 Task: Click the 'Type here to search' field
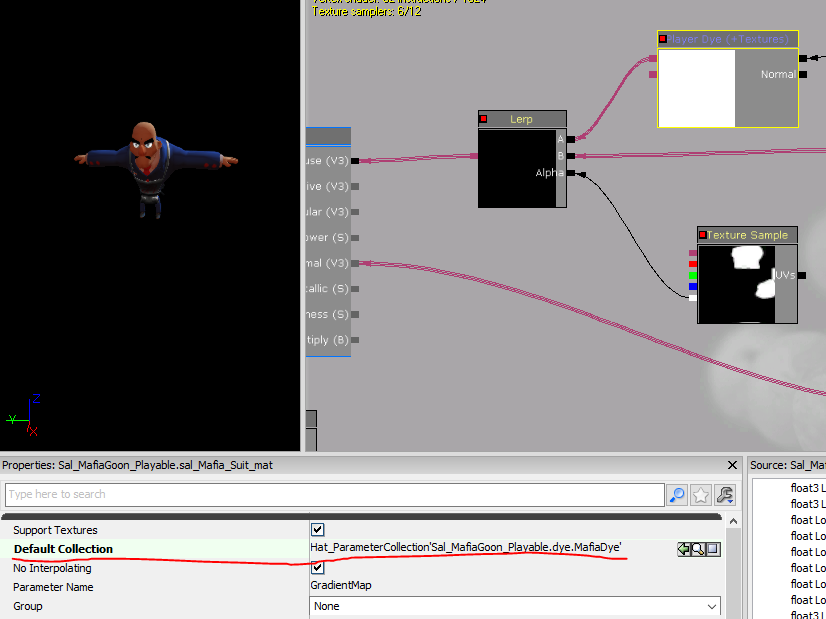(x=335, y=495)
